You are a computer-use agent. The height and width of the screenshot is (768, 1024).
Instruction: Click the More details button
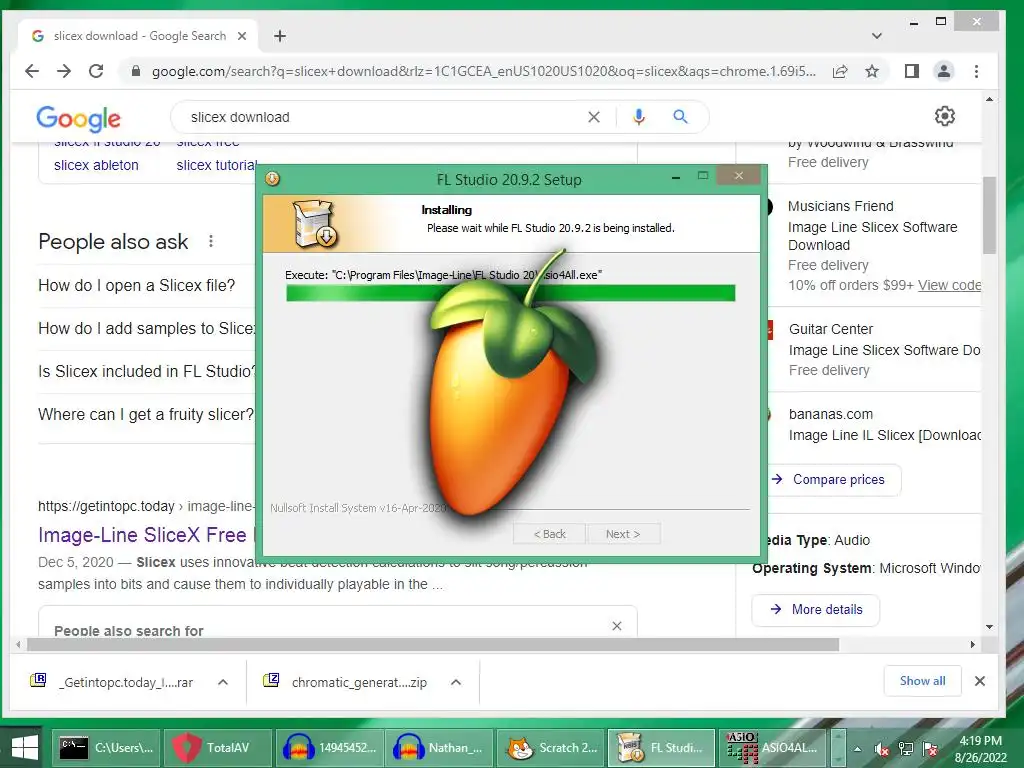[816, 609]
